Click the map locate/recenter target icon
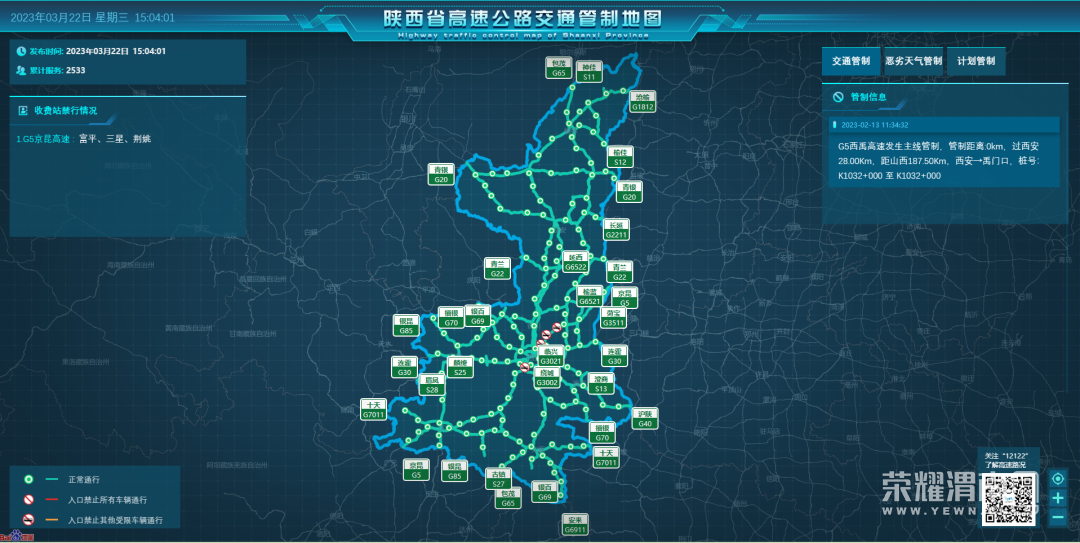This screenshot has width=1080, height=543. [1057, 478]
